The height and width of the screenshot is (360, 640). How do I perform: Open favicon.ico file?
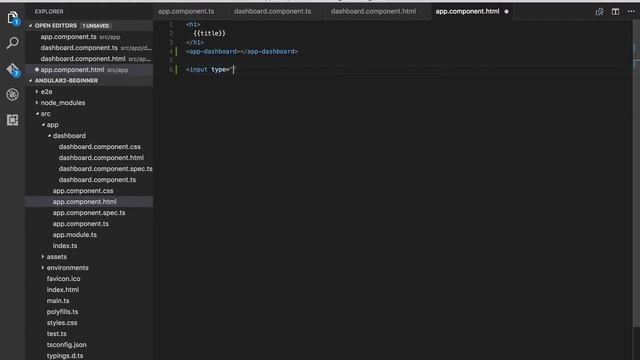click(x=89, y=279)
